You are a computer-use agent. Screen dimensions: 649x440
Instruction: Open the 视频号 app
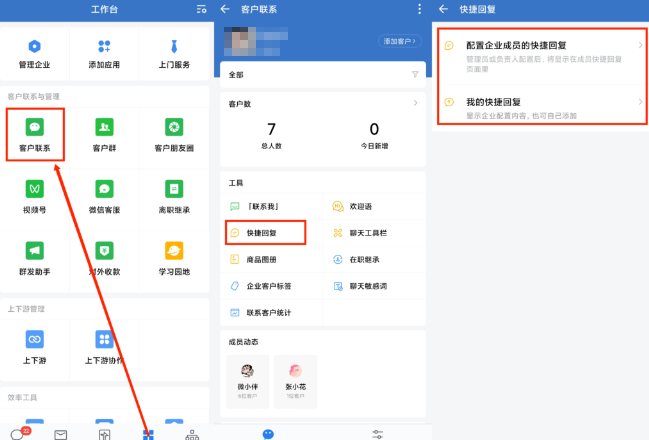35,195
